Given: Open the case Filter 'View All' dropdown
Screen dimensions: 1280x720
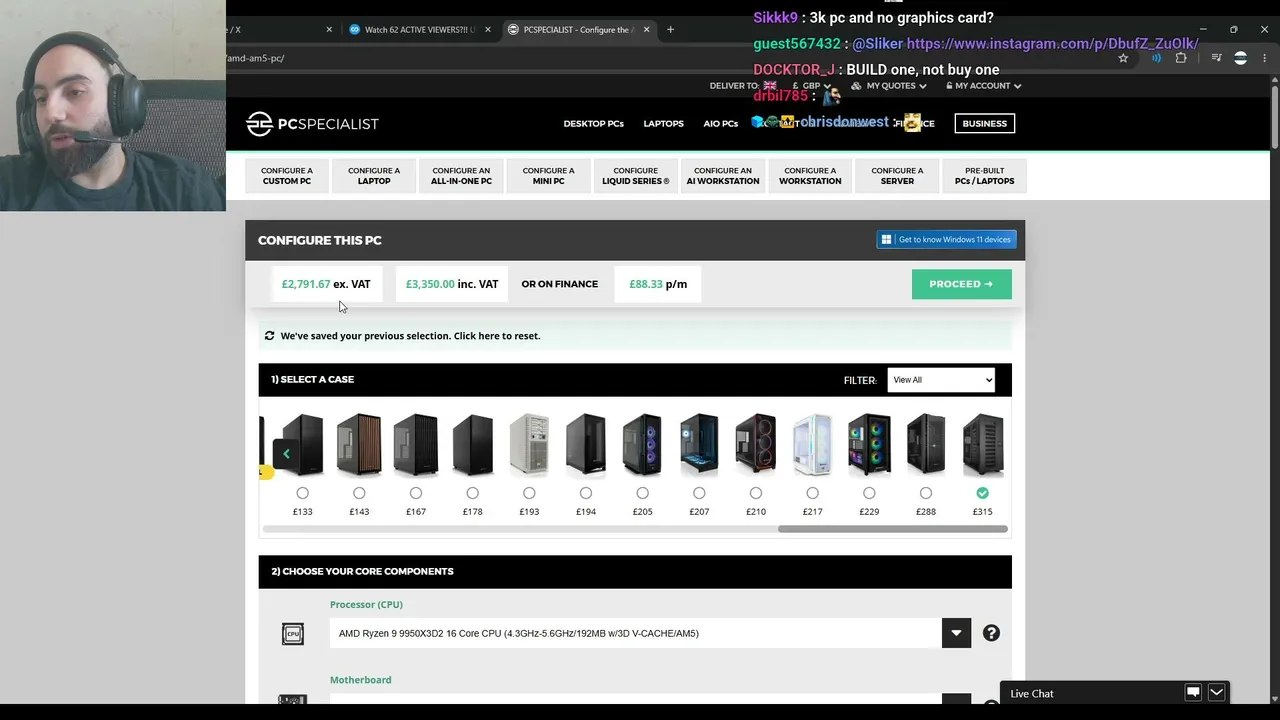Looking at the screenshot, I should (x=941, y=380).
